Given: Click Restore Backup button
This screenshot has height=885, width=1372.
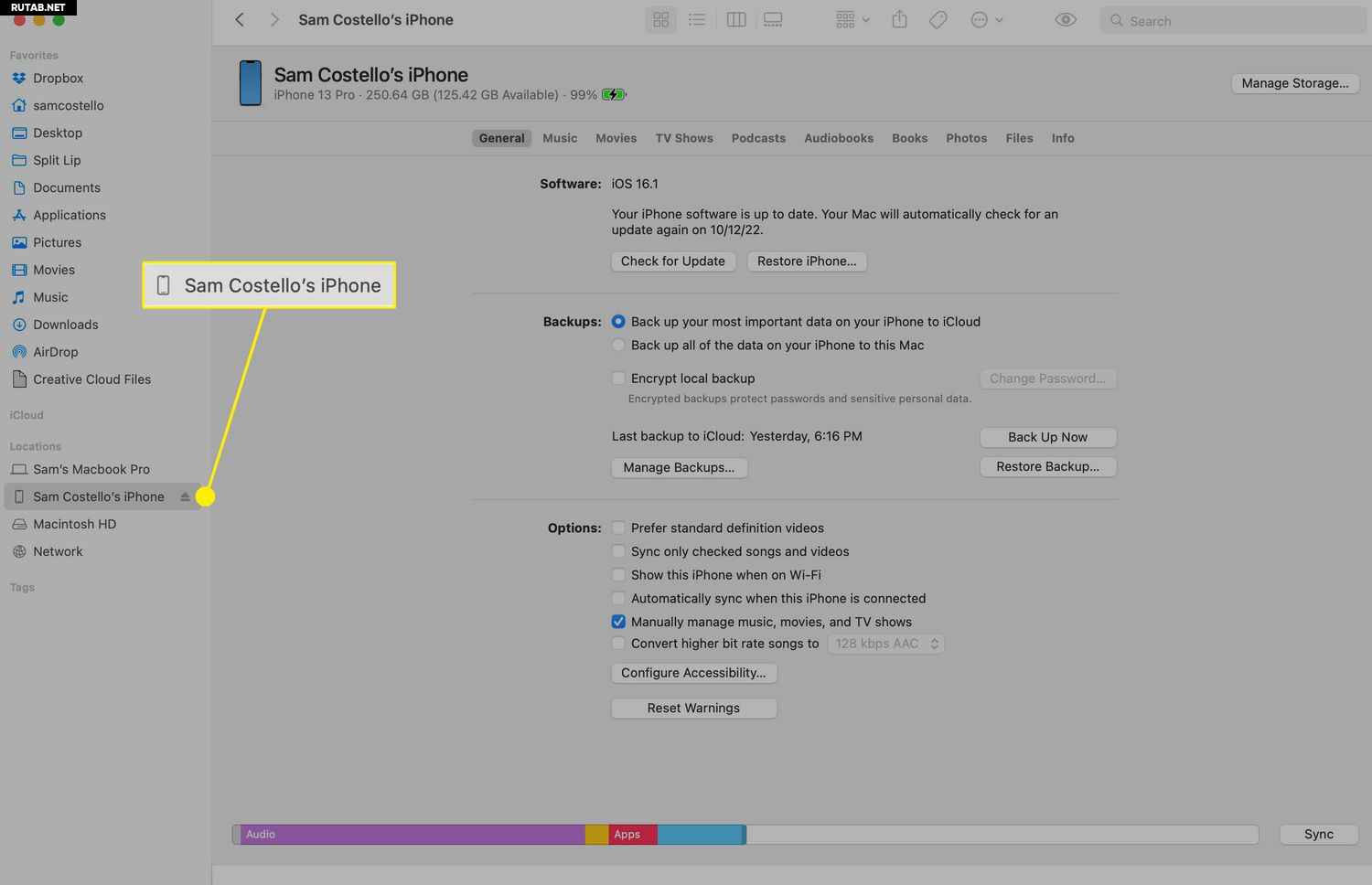Looking at the screenshot, I should 1047,466.
